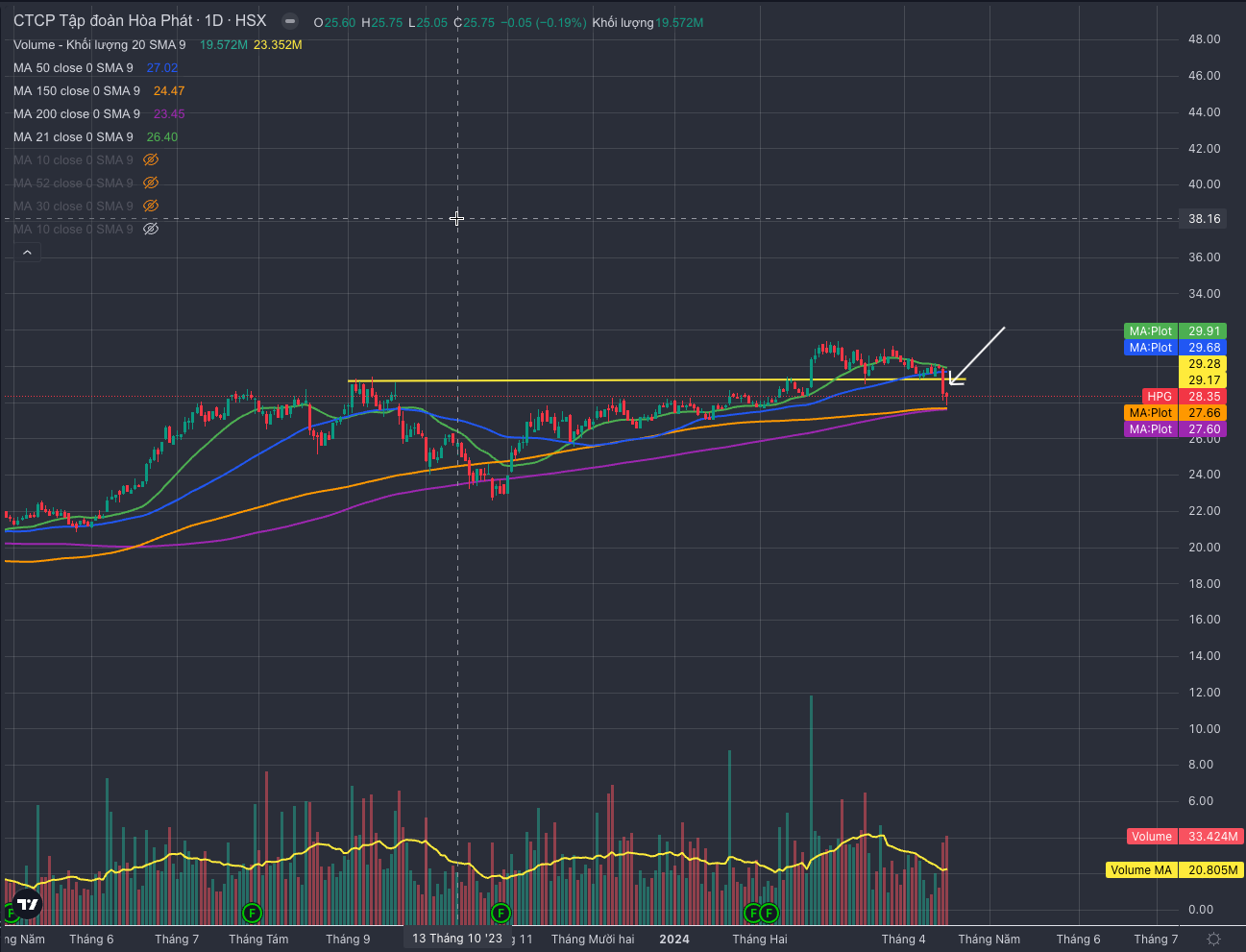Collapse the indicator legend with the chevron

coord(27,253)
